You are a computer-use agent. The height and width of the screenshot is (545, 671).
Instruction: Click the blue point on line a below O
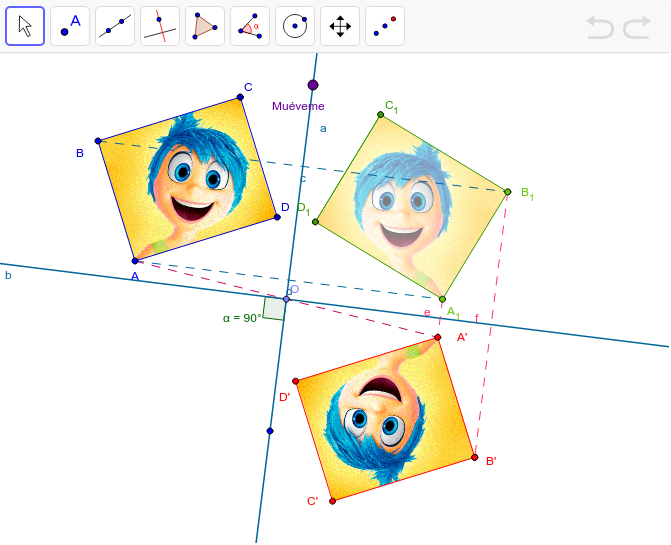pos(270,431)
